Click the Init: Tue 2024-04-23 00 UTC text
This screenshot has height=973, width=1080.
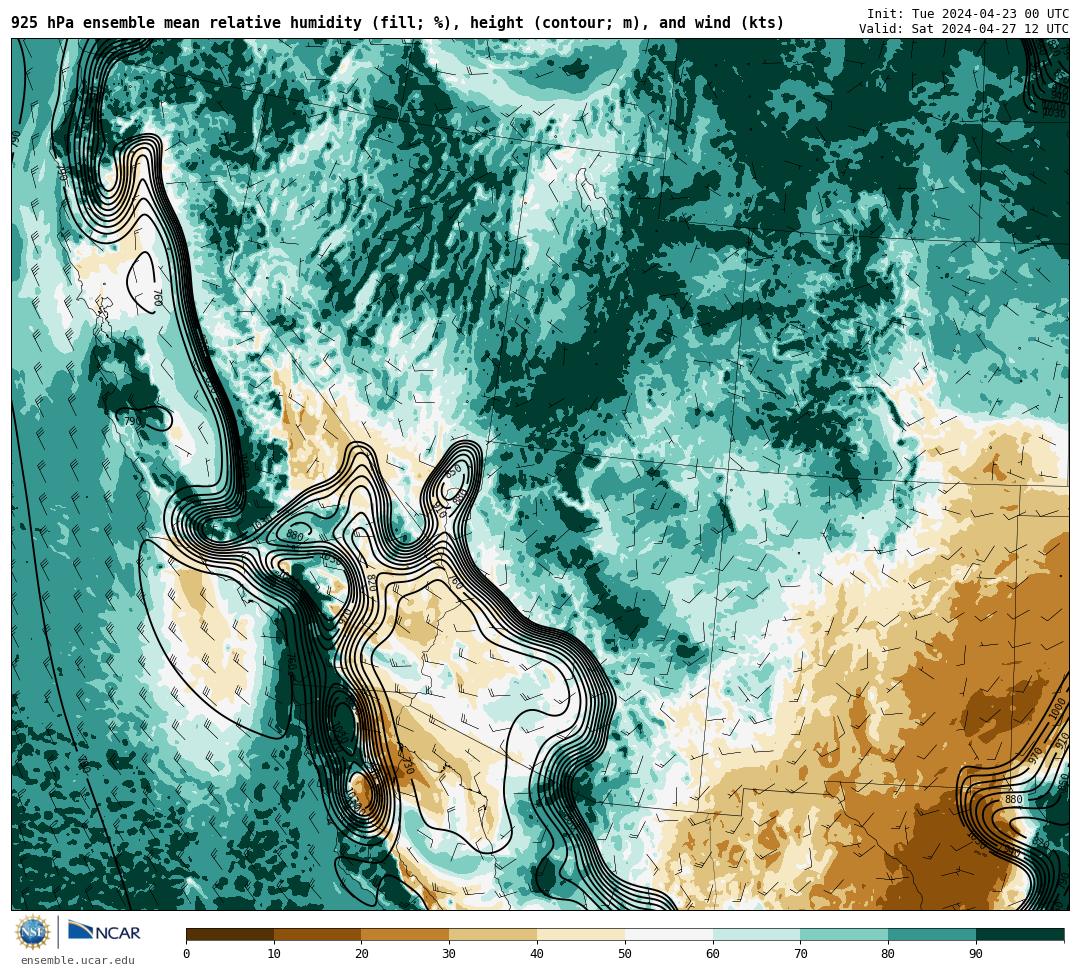pyautogui.click(x=968, y=14)
